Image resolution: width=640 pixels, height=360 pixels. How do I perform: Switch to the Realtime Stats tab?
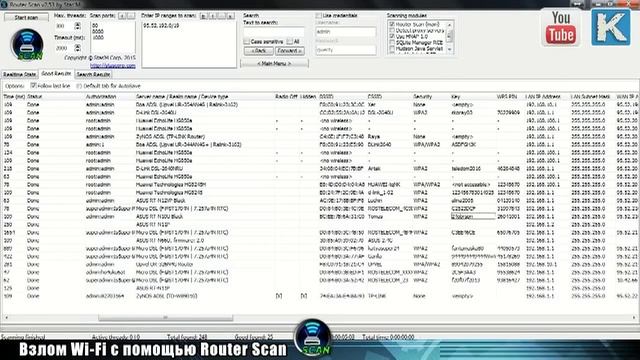pos(19,74)
